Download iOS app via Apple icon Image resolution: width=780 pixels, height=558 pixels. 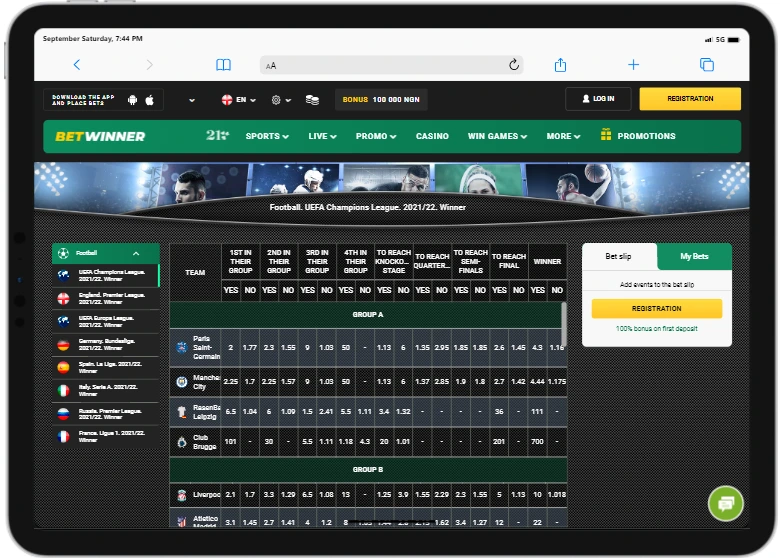149,100
